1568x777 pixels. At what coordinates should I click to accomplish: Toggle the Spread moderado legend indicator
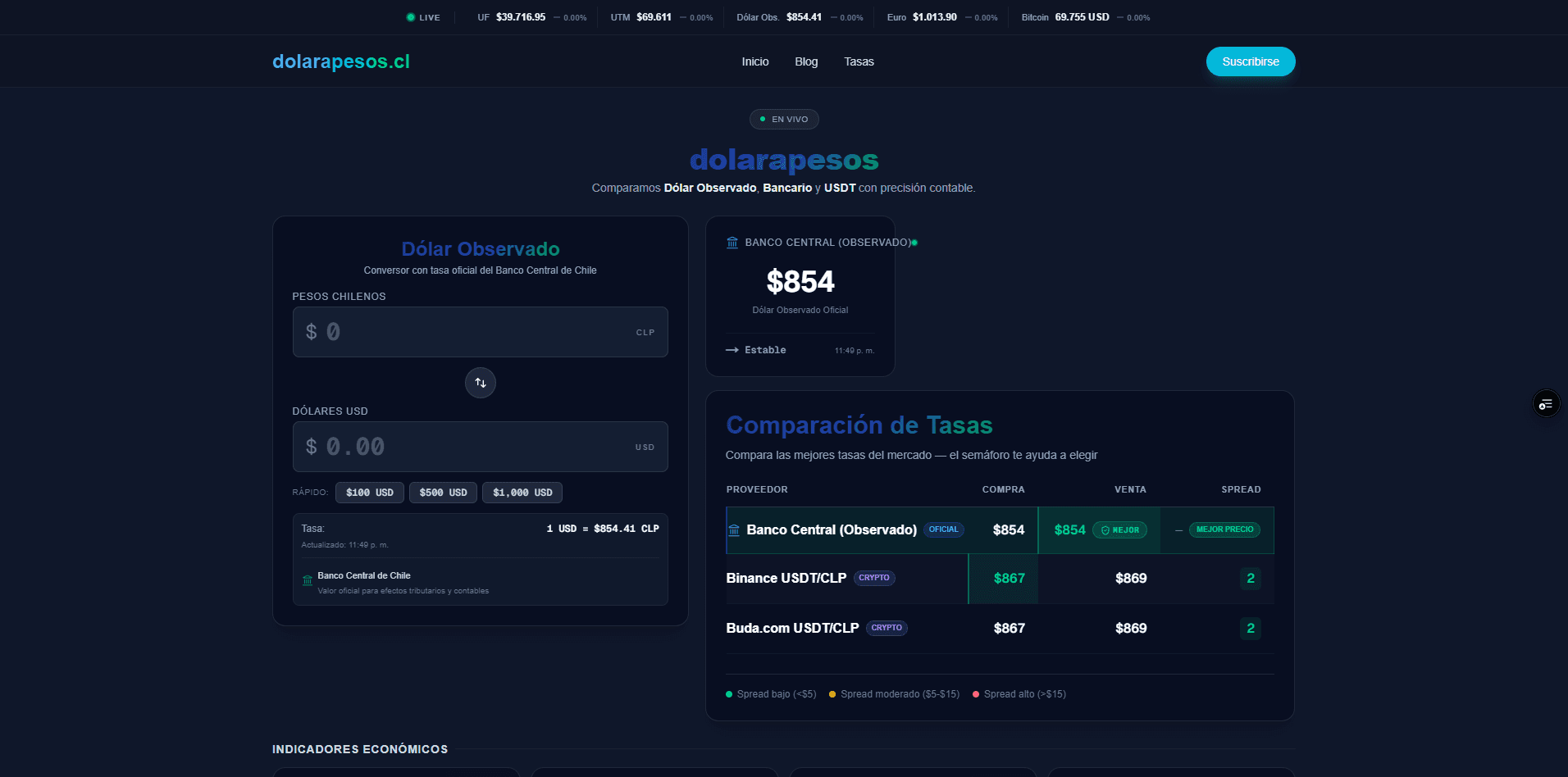point(832,694)
